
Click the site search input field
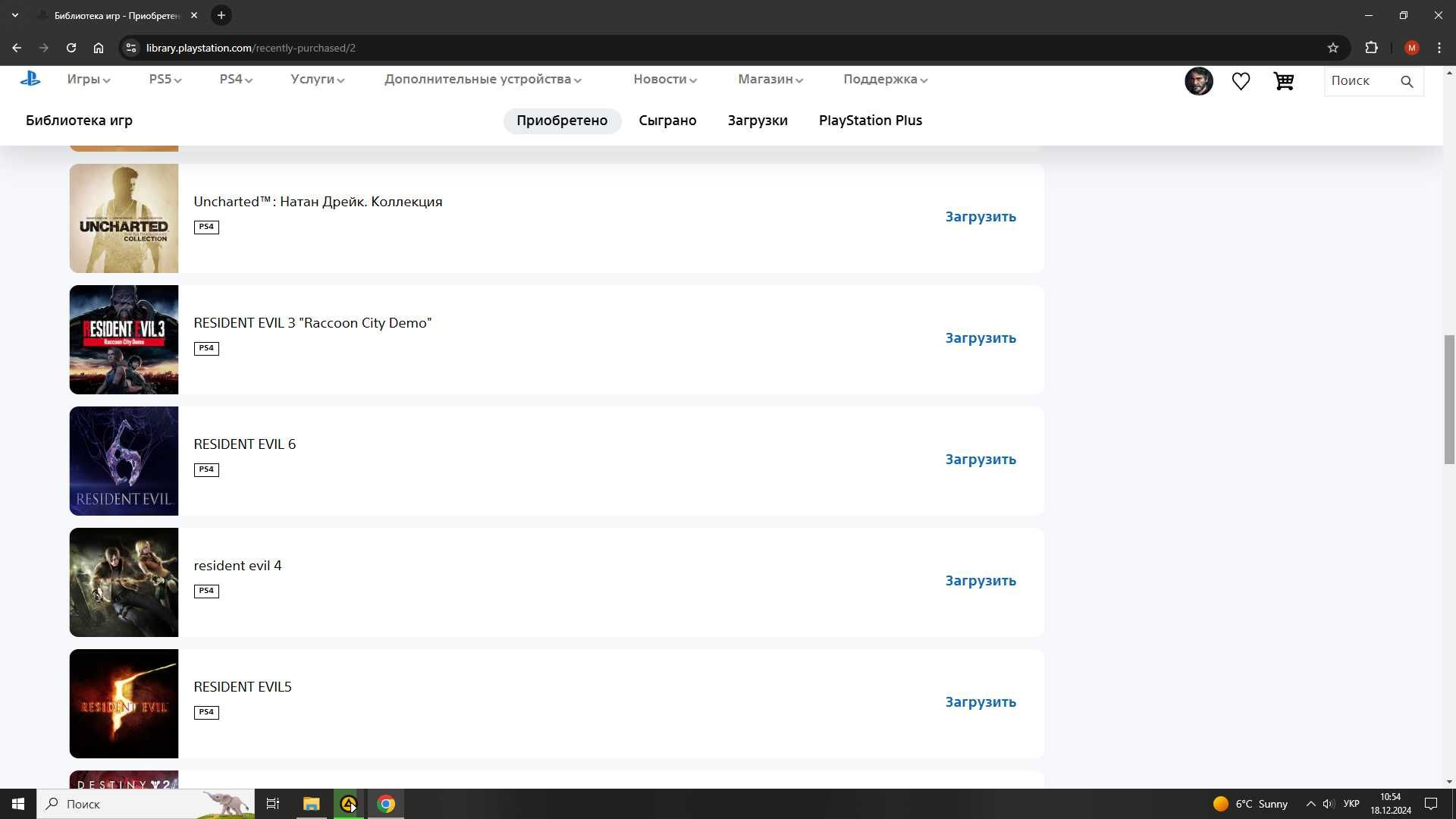pyautogui.click(x=1361, y=81)
